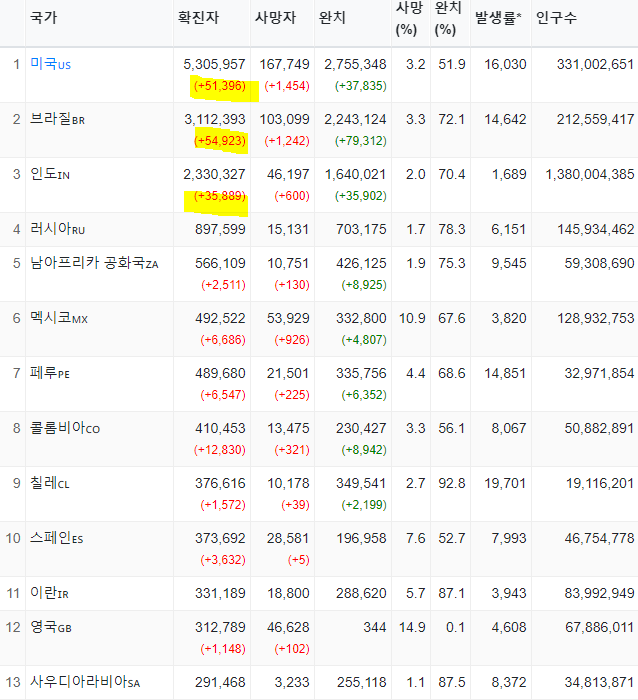The image size is (638, 700).
Task: Select the 남아프리카 공화국 ZA country name
Action: coord(94,263)
